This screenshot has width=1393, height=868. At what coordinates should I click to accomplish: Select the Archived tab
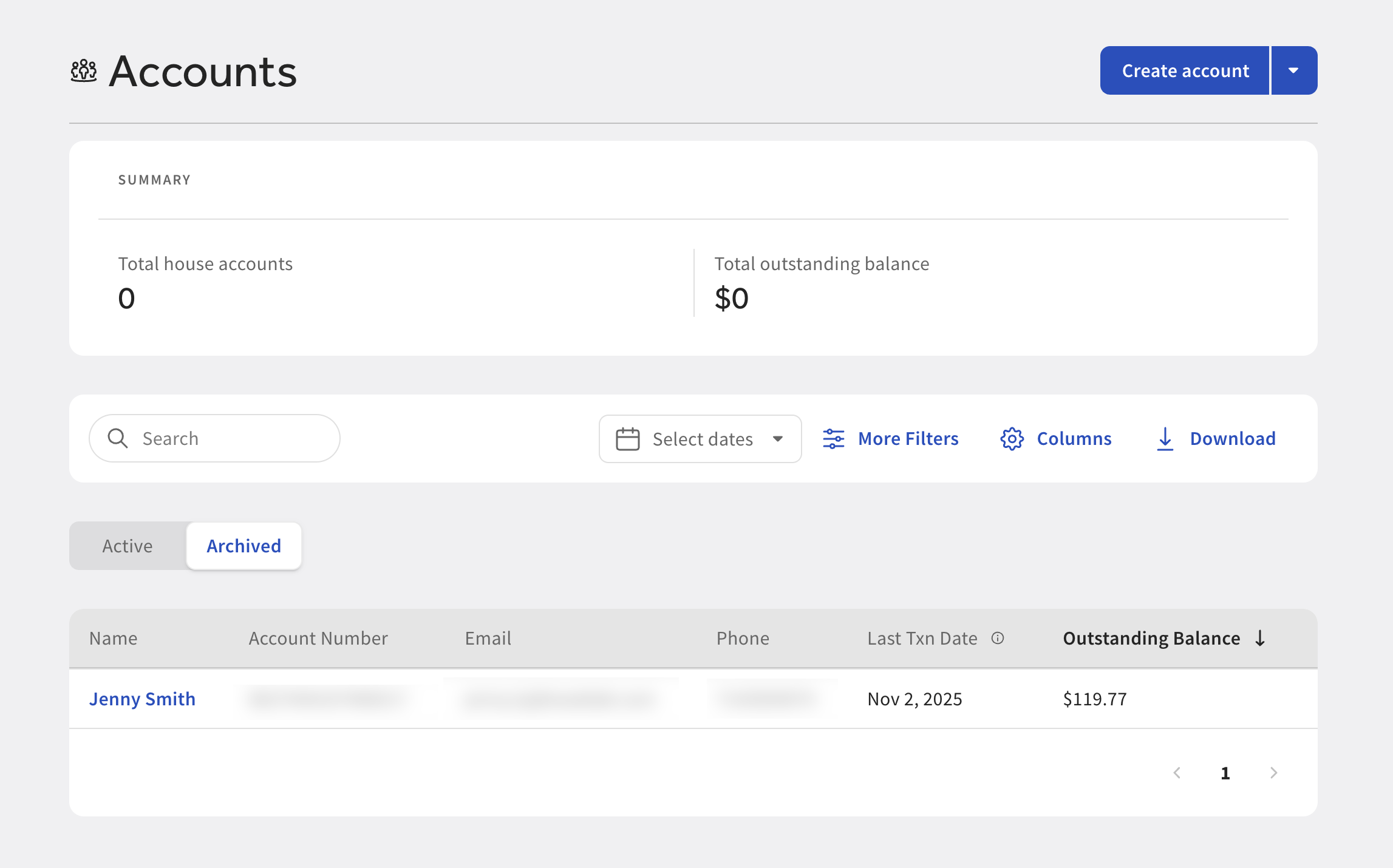(x=244, y=546)
